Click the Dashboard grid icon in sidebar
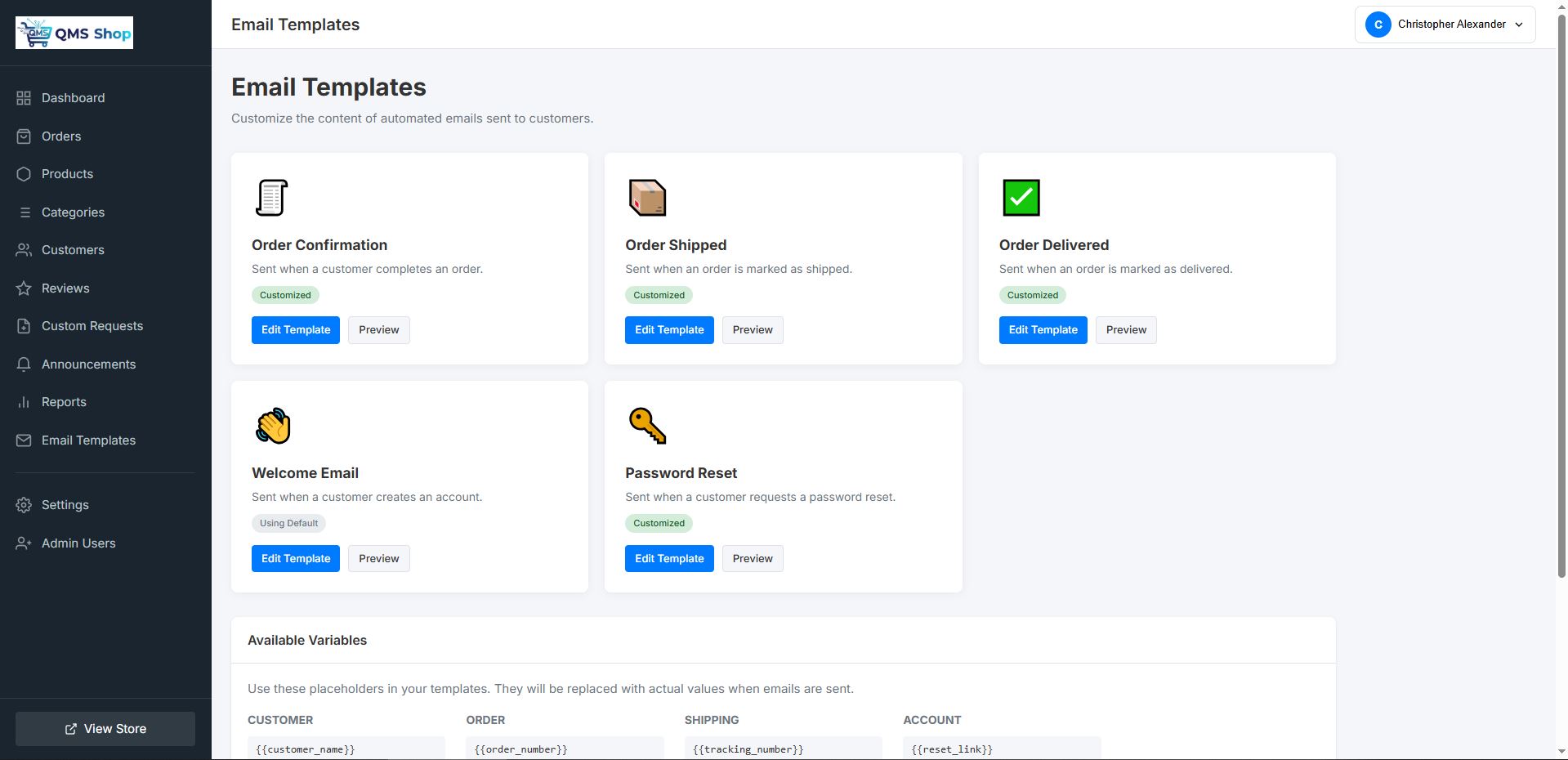1568x760 pixels. click(x=24, y=98)
